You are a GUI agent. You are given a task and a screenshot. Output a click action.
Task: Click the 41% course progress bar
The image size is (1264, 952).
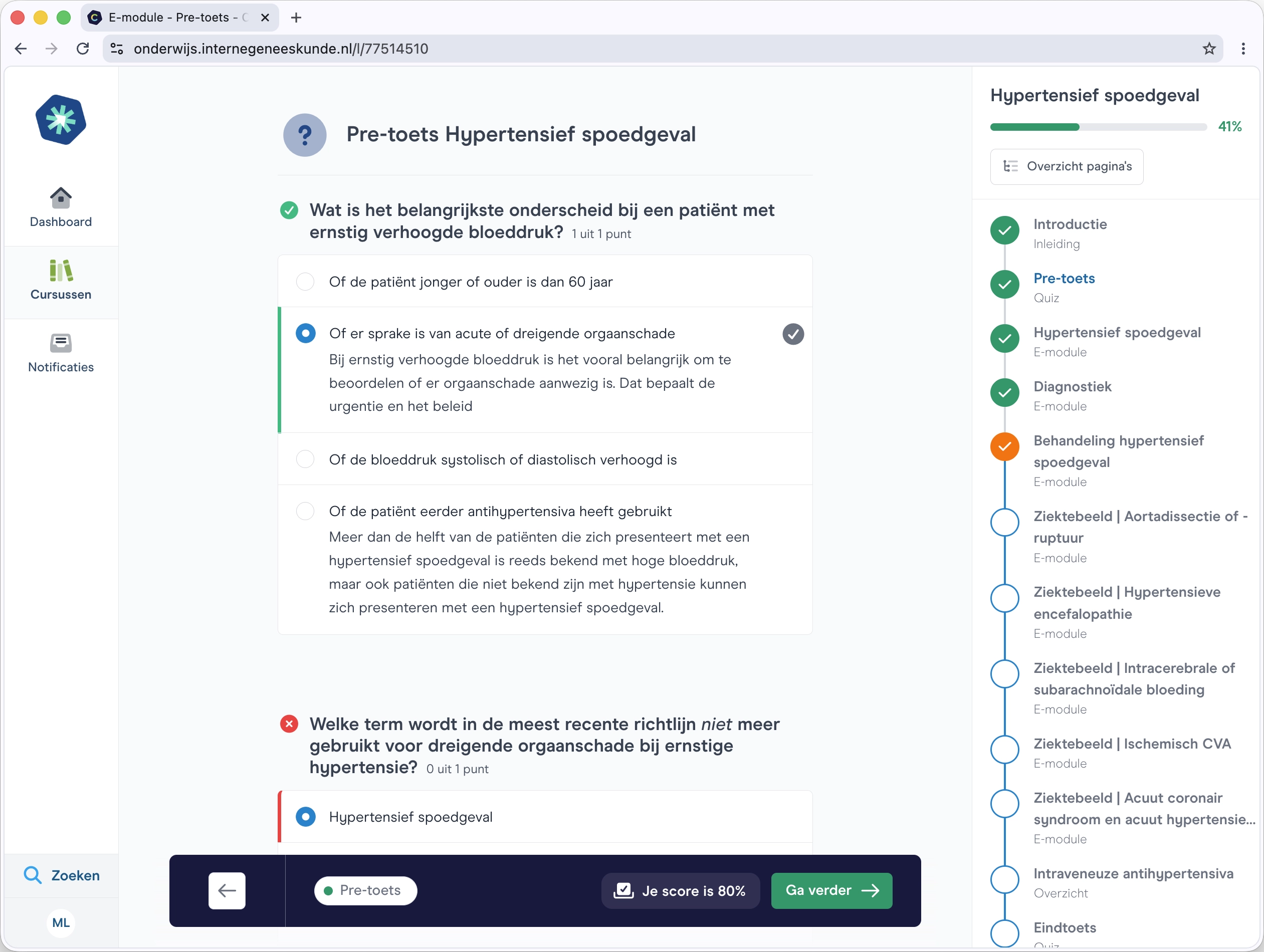point(1098,127)
